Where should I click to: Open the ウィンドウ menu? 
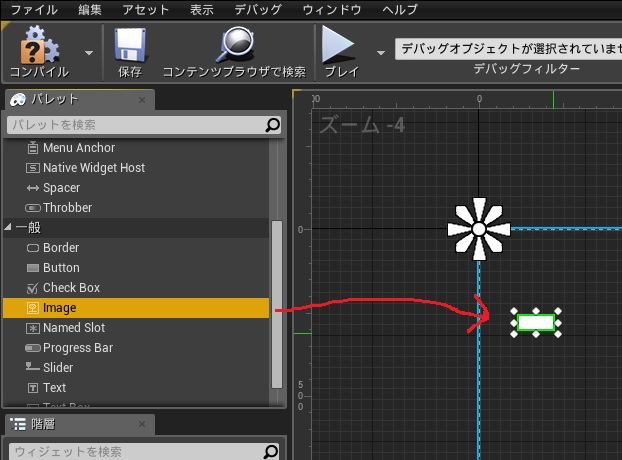(x=332, y=10)
